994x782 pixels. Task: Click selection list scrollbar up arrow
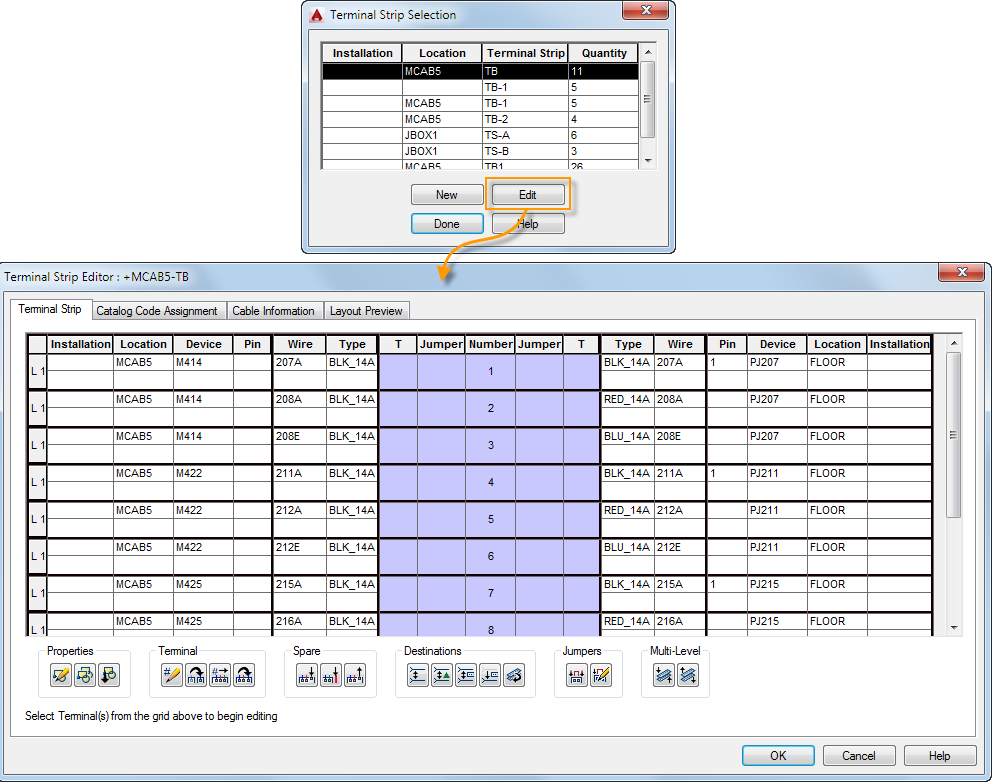(648, 52)
